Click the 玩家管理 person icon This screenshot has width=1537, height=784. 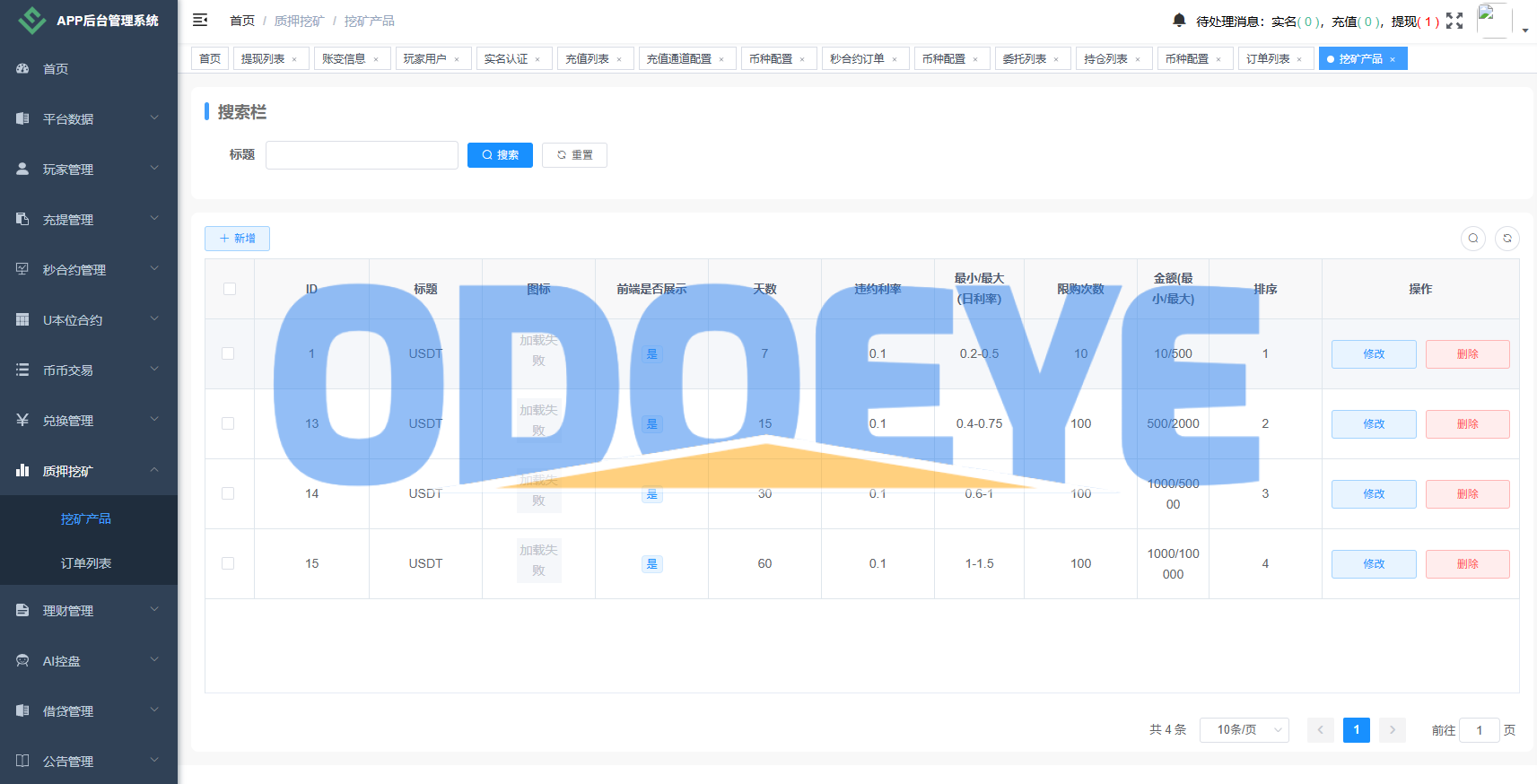[x=22, y=170]
